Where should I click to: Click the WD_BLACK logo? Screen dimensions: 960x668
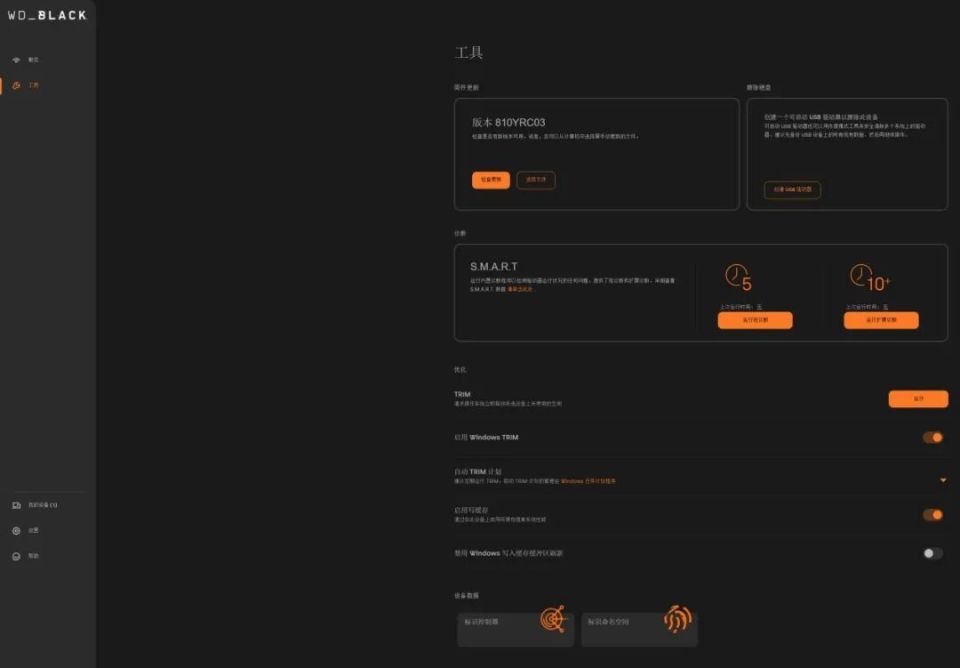coord(47,15)
